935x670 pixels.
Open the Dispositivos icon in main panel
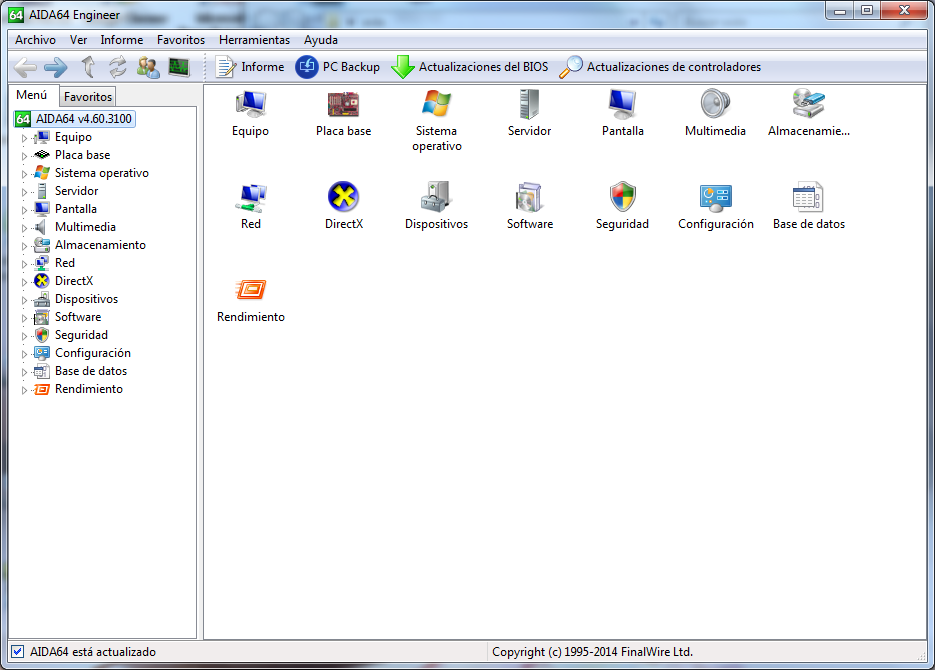pos(436,197)
